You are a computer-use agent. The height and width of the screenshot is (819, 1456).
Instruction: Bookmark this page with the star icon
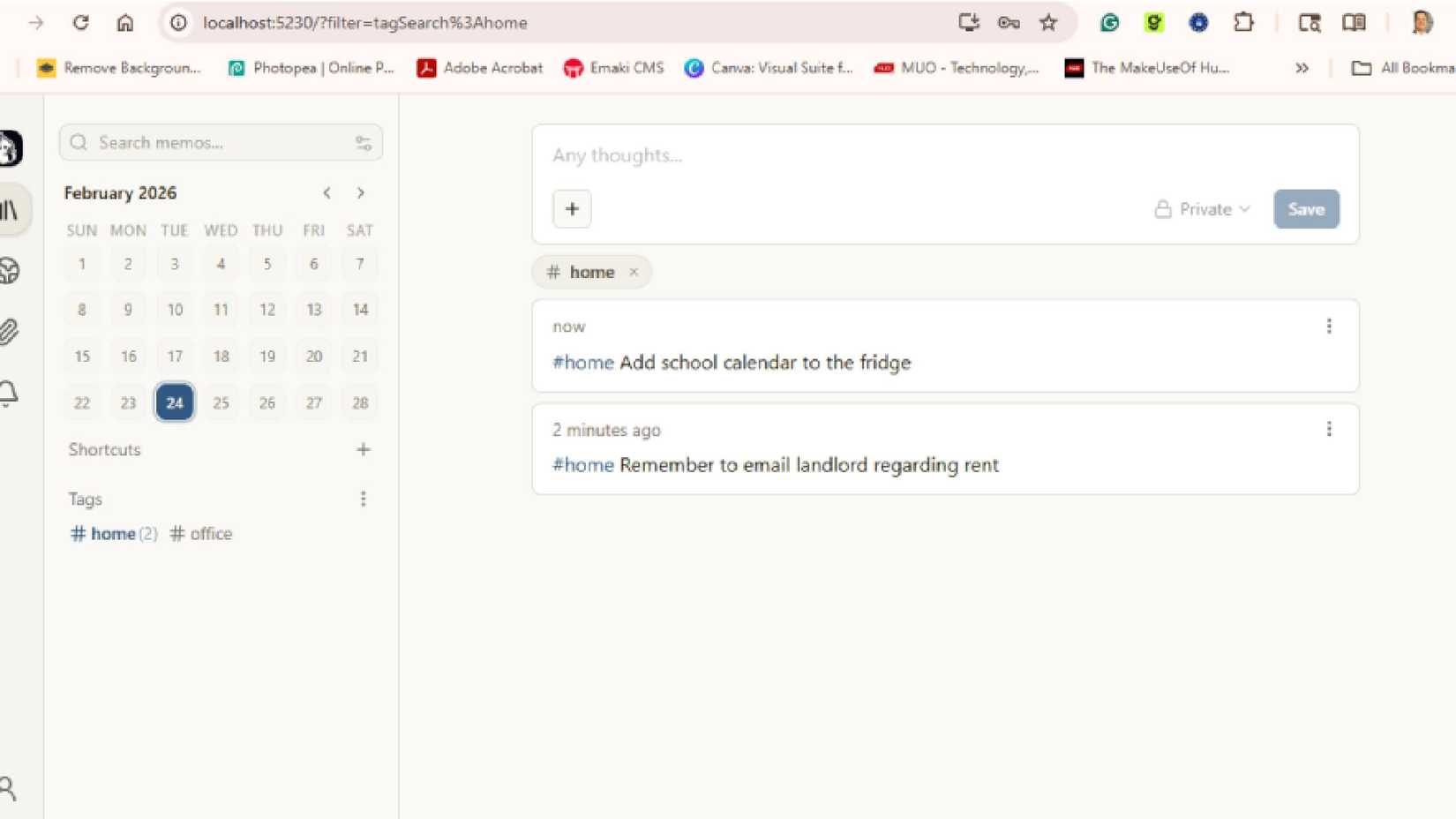click(x=1047, y=23)
